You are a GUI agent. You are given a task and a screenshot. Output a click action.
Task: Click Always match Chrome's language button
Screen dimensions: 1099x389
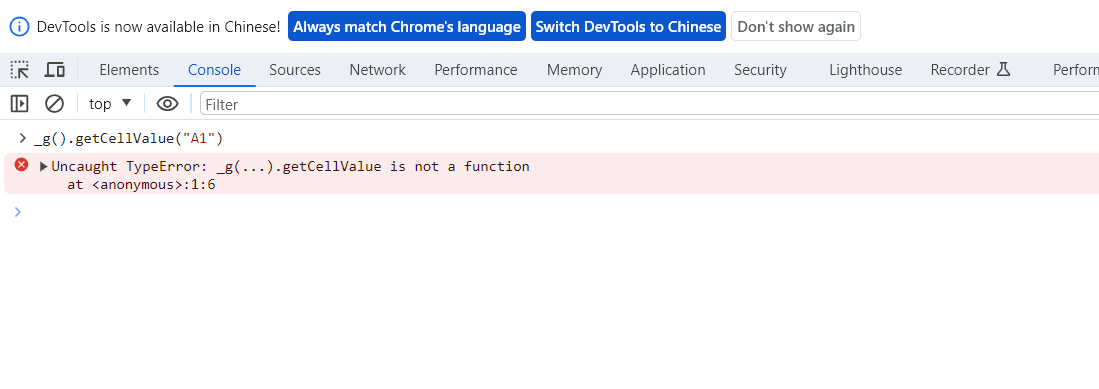tap(407, 27)
